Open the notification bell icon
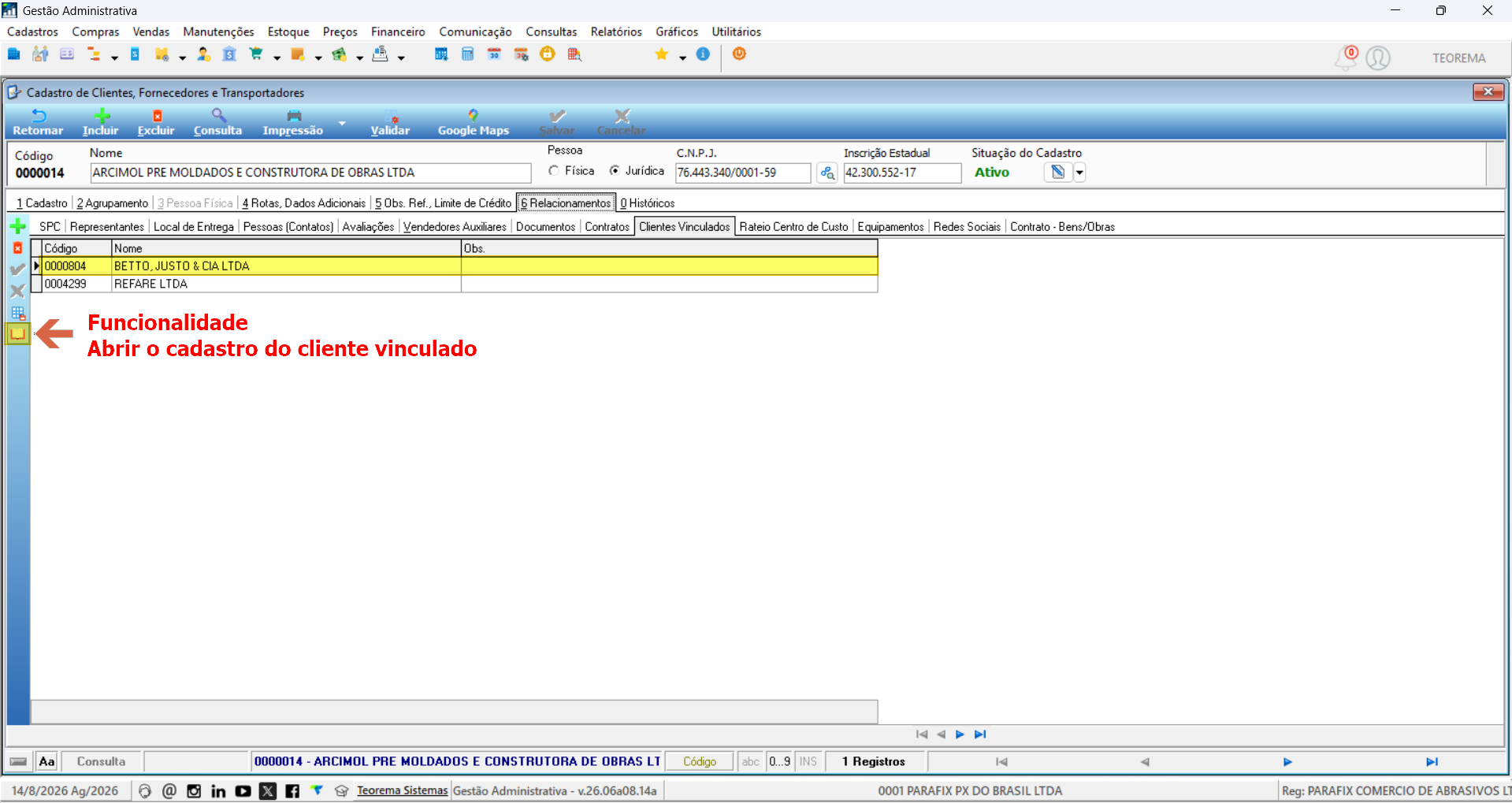The image size is (1512, 803). (1346, 58)
